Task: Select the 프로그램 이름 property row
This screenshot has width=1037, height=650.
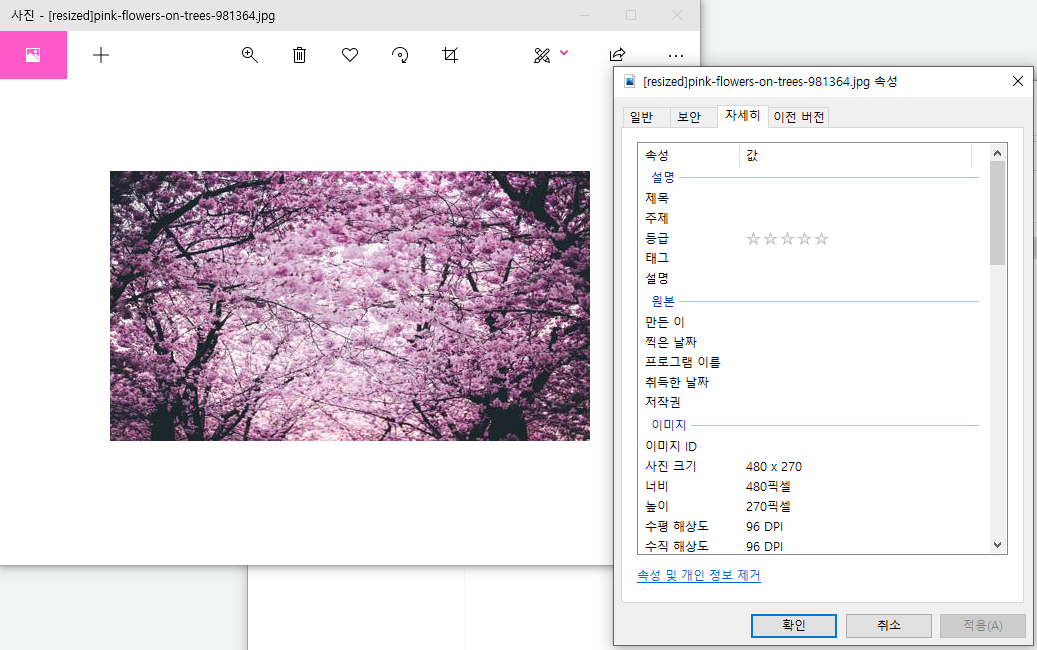Action: coord(812,362)
